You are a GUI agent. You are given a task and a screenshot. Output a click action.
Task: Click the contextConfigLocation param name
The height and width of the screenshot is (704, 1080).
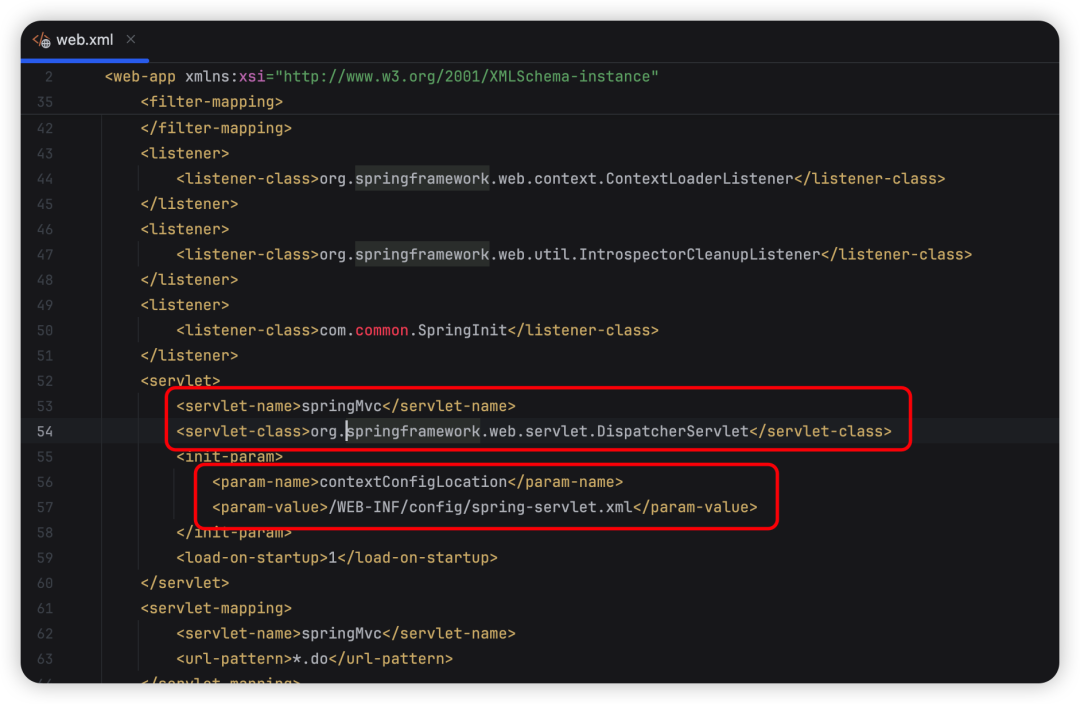coord(413,482)
